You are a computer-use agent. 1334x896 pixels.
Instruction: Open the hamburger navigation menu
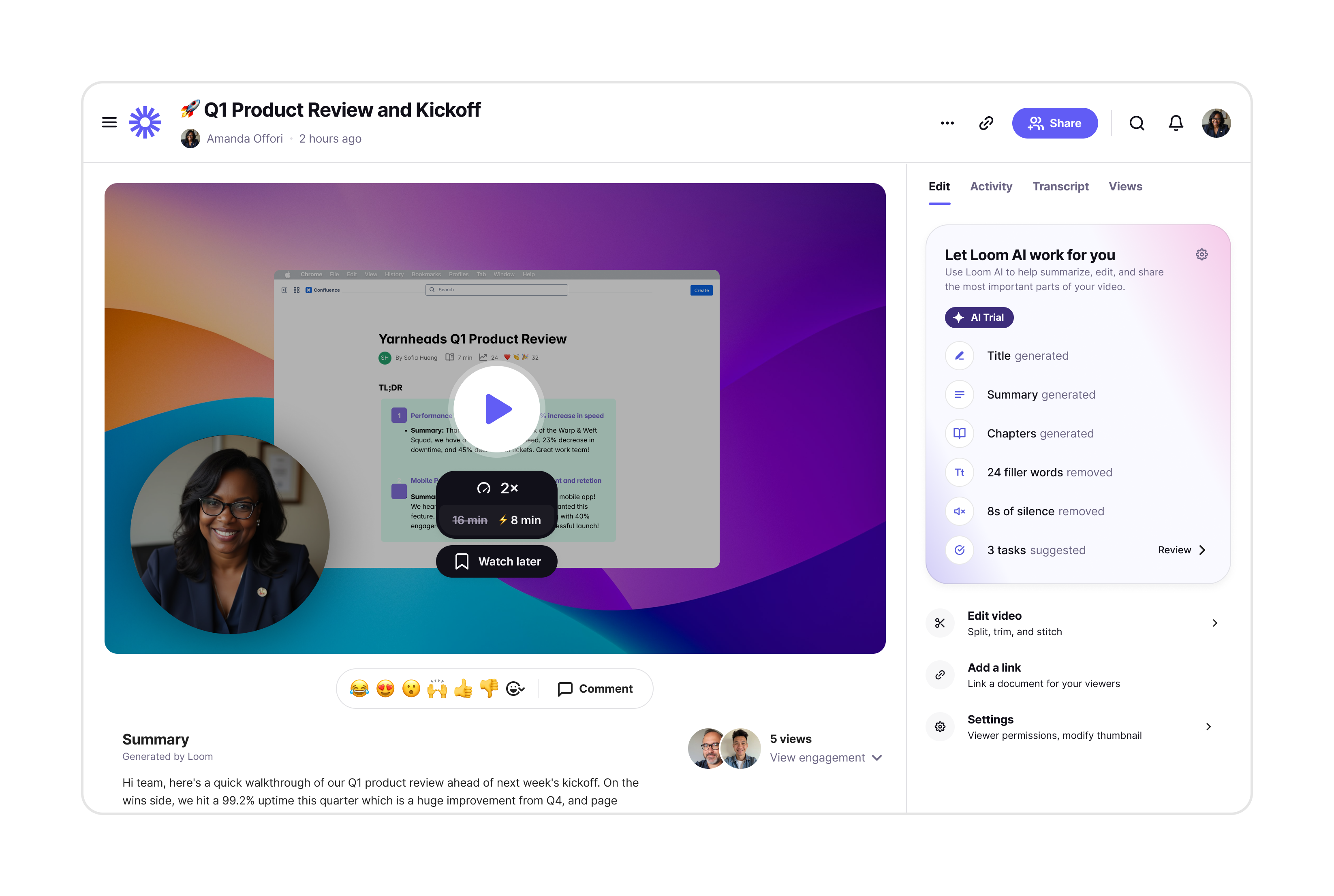coord(109,122)
